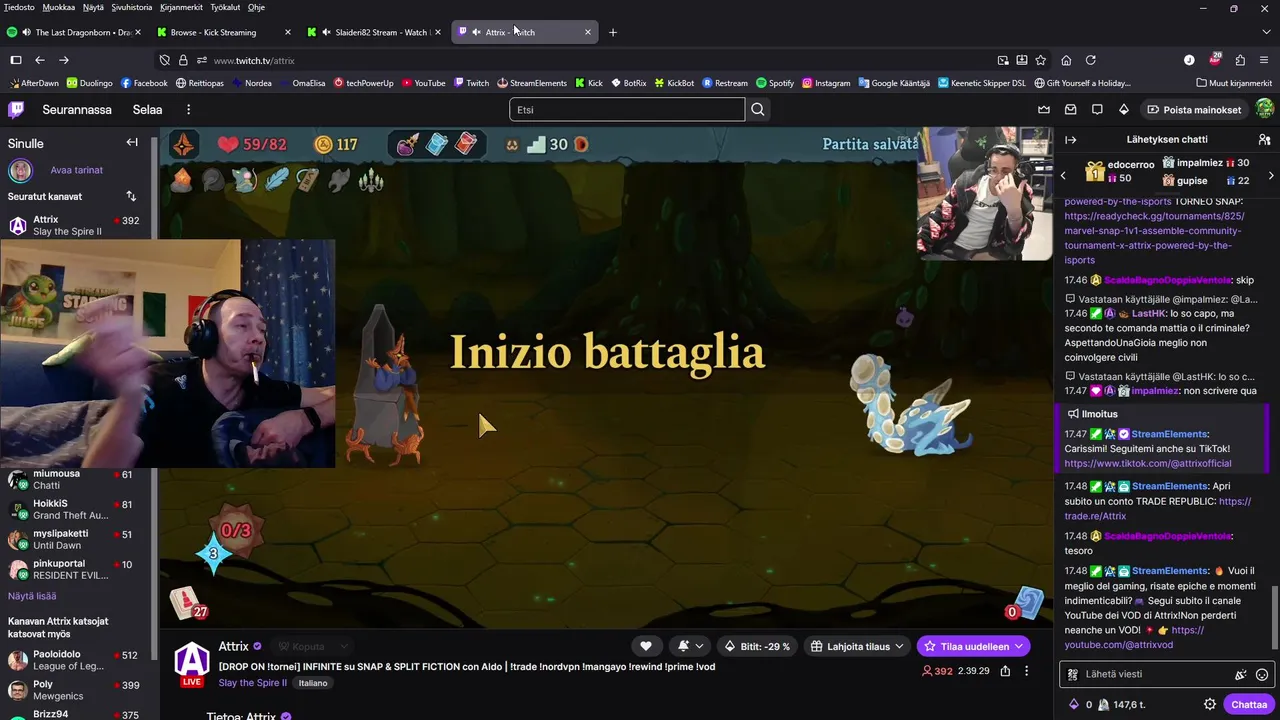
Task: Send message with the Chattaa button
Action: (1249, 704)
